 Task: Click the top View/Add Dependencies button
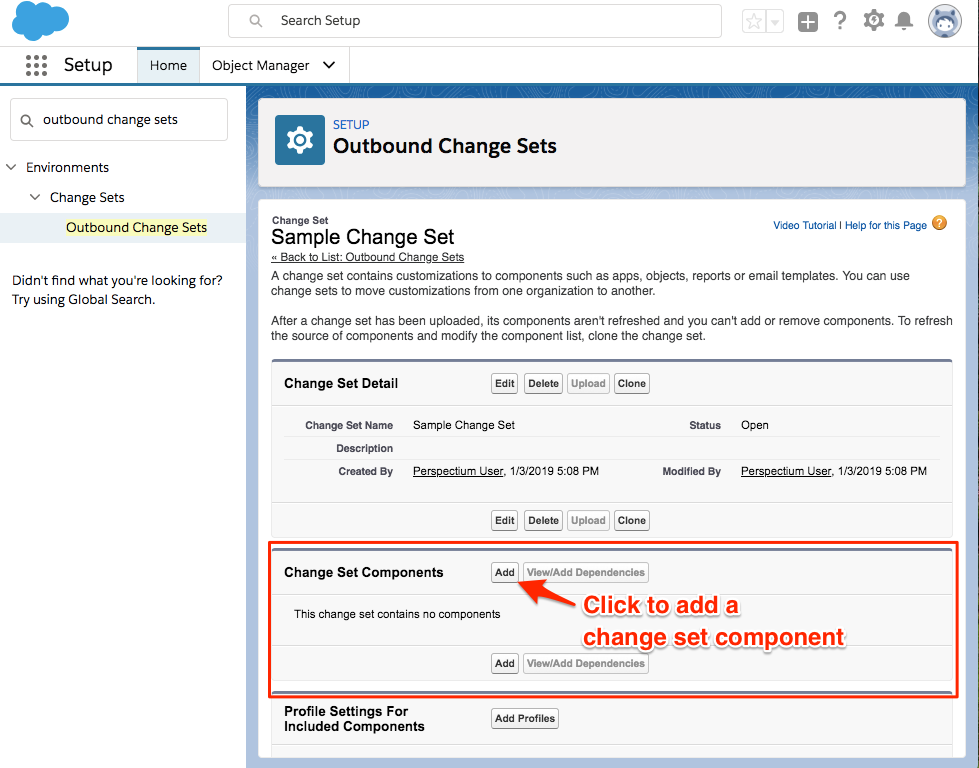coord(586,573)
